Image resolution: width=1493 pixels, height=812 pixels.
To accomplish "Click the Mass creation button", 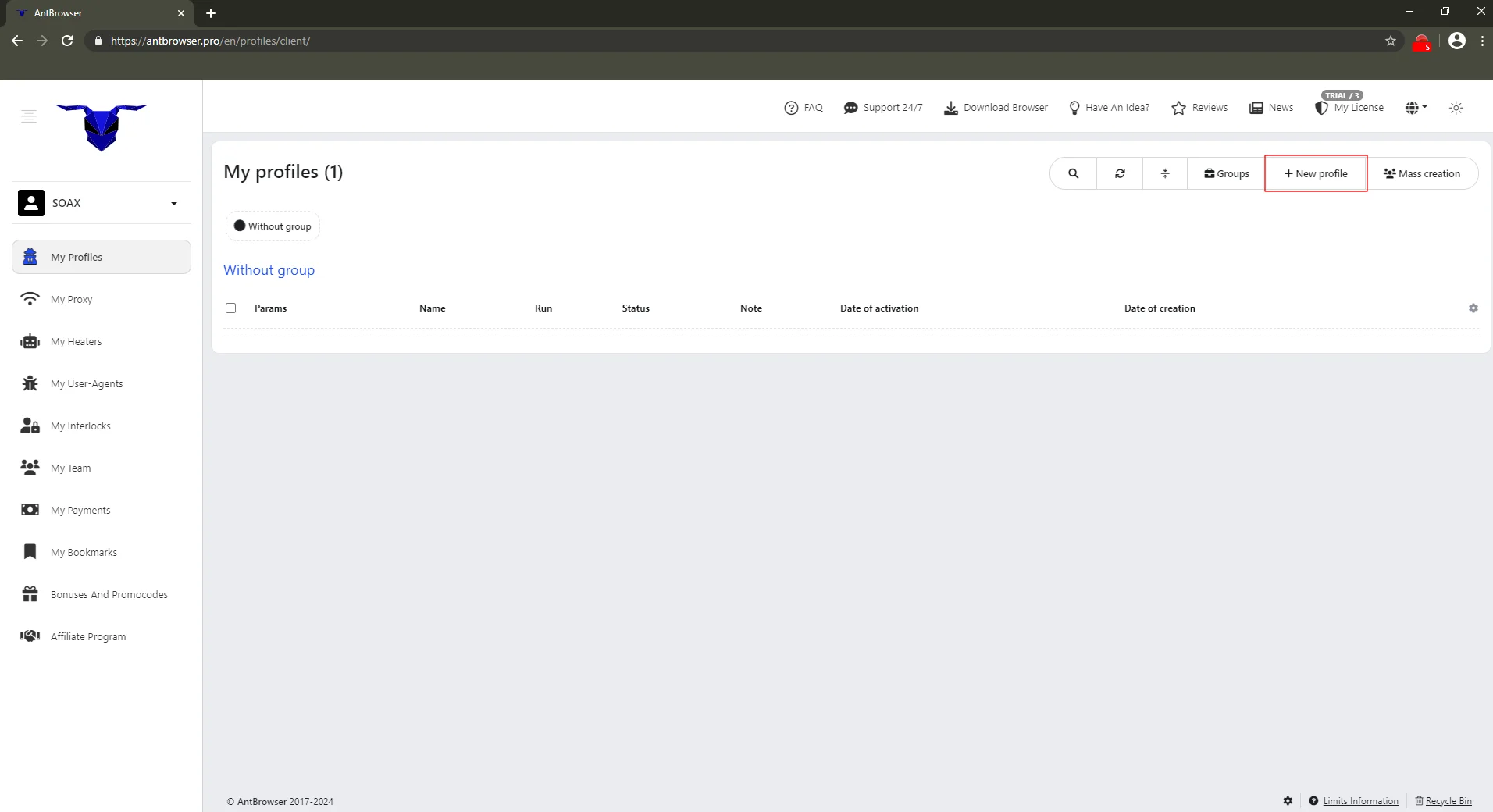I will point(1421,173).
